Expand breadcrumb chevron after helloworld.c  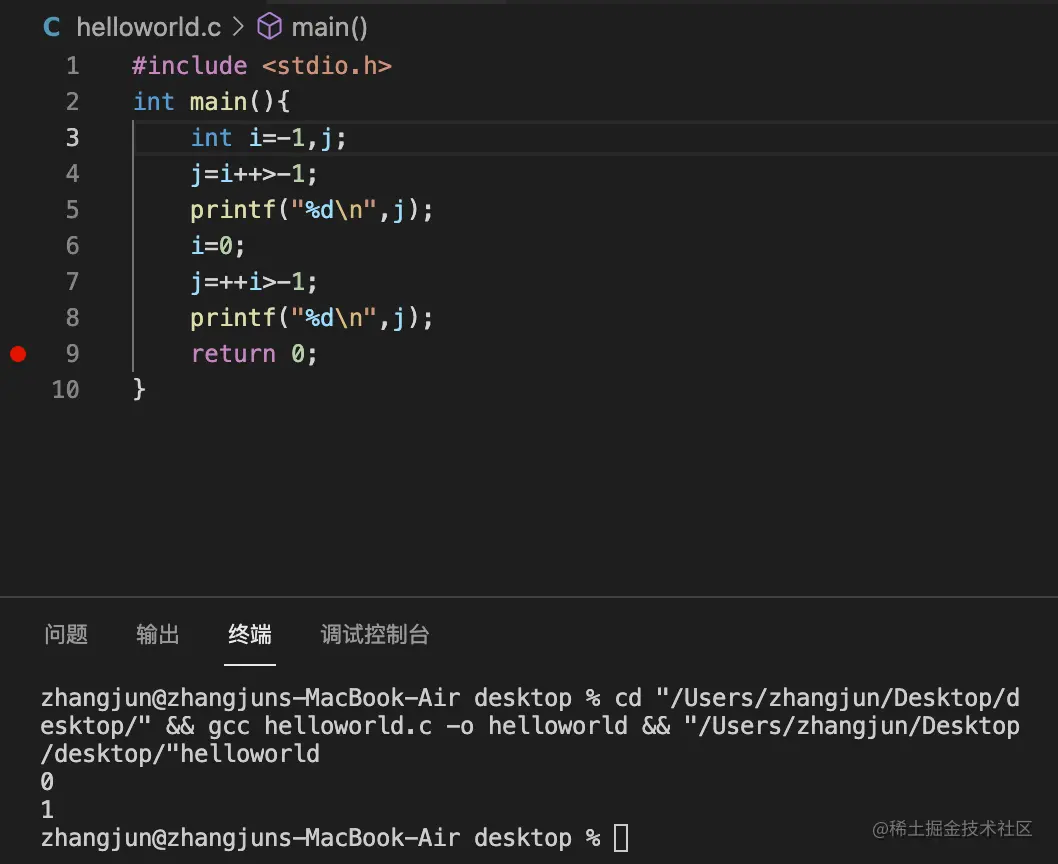point(238,27)
